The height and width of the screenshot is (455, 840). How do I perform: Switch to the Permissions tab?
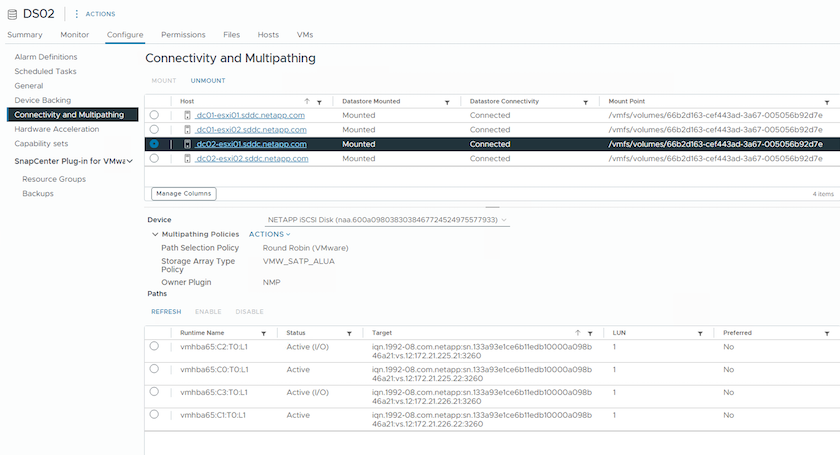(x=183, y=35)
